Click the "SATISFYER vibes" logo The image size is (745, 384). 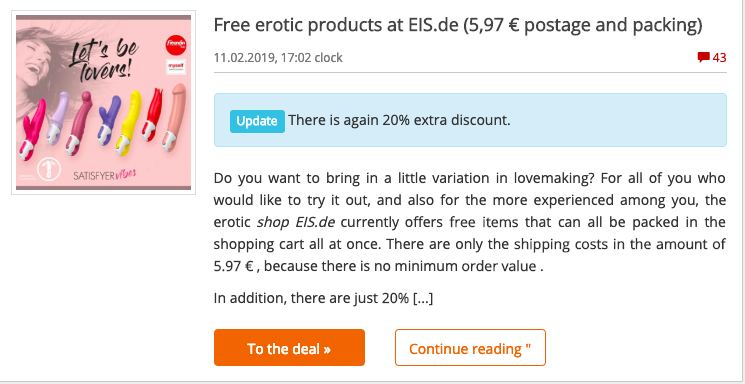105,175
